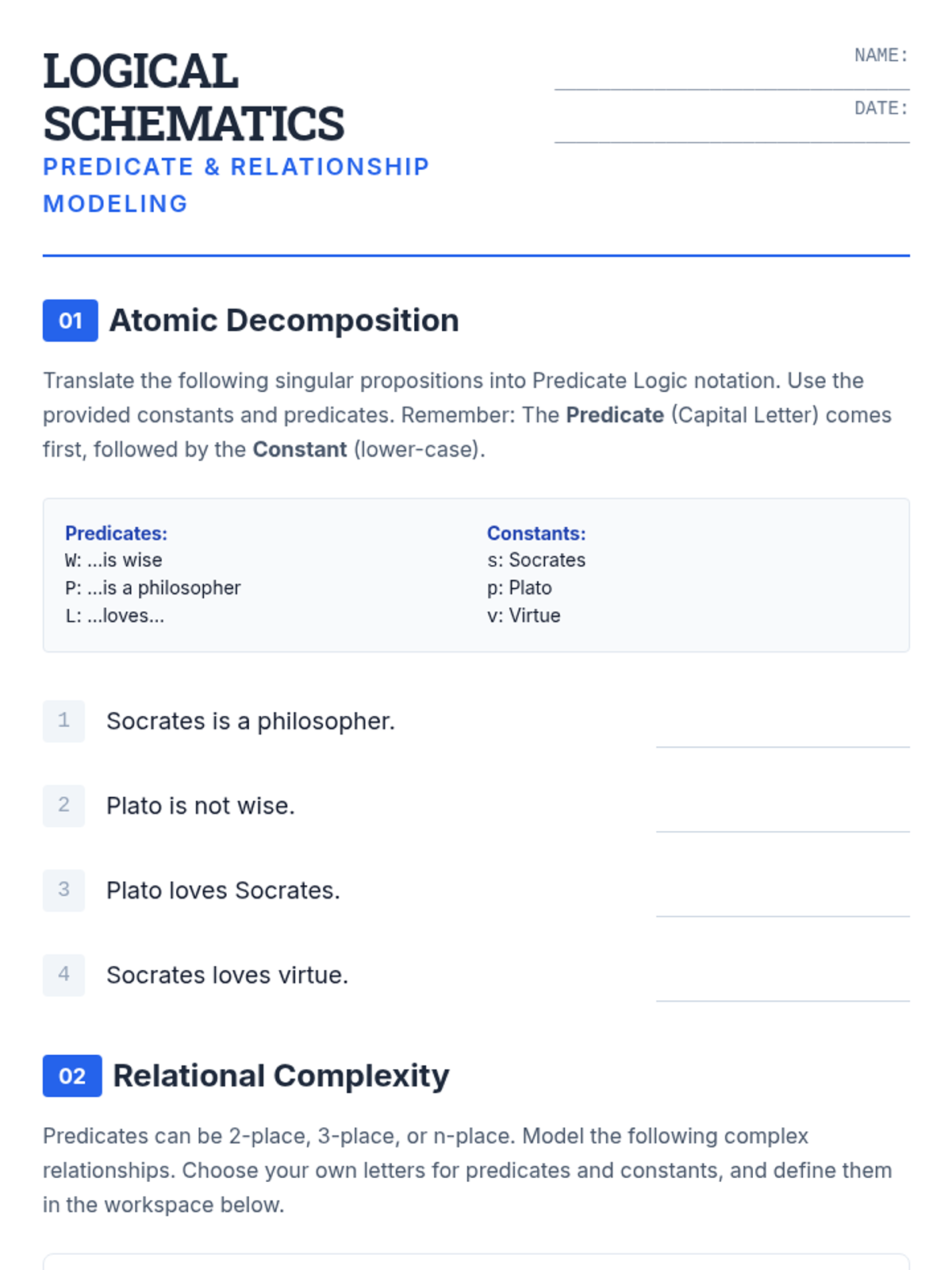The height and width of the screenshot is (1270, 952).
Task: Click the 'L: ...loves...' predicate entry
Action: [114, 616]
